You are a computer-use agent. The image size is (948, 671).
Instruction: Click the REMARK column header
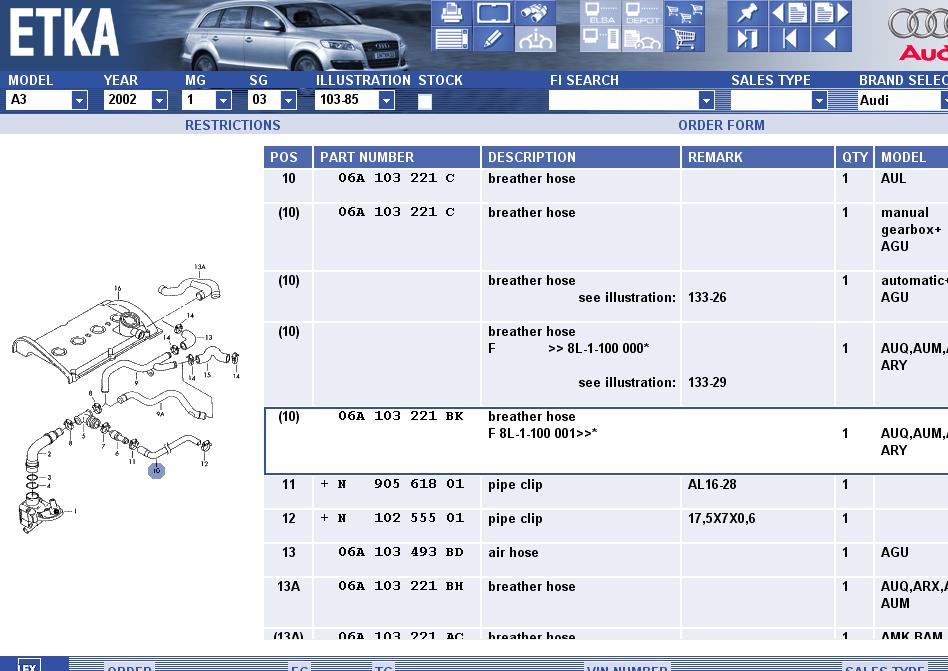[x=758, y=157]
